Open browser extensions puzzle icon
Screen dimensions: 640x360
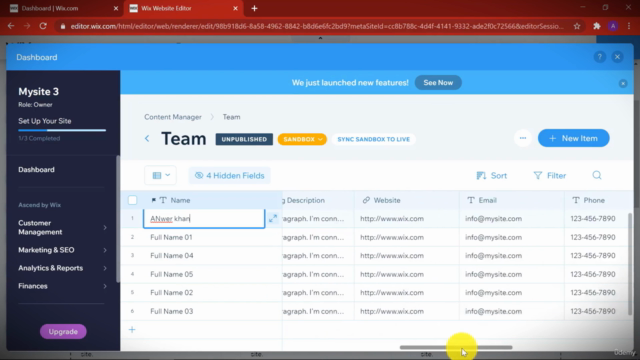click(x=597, y=26)
